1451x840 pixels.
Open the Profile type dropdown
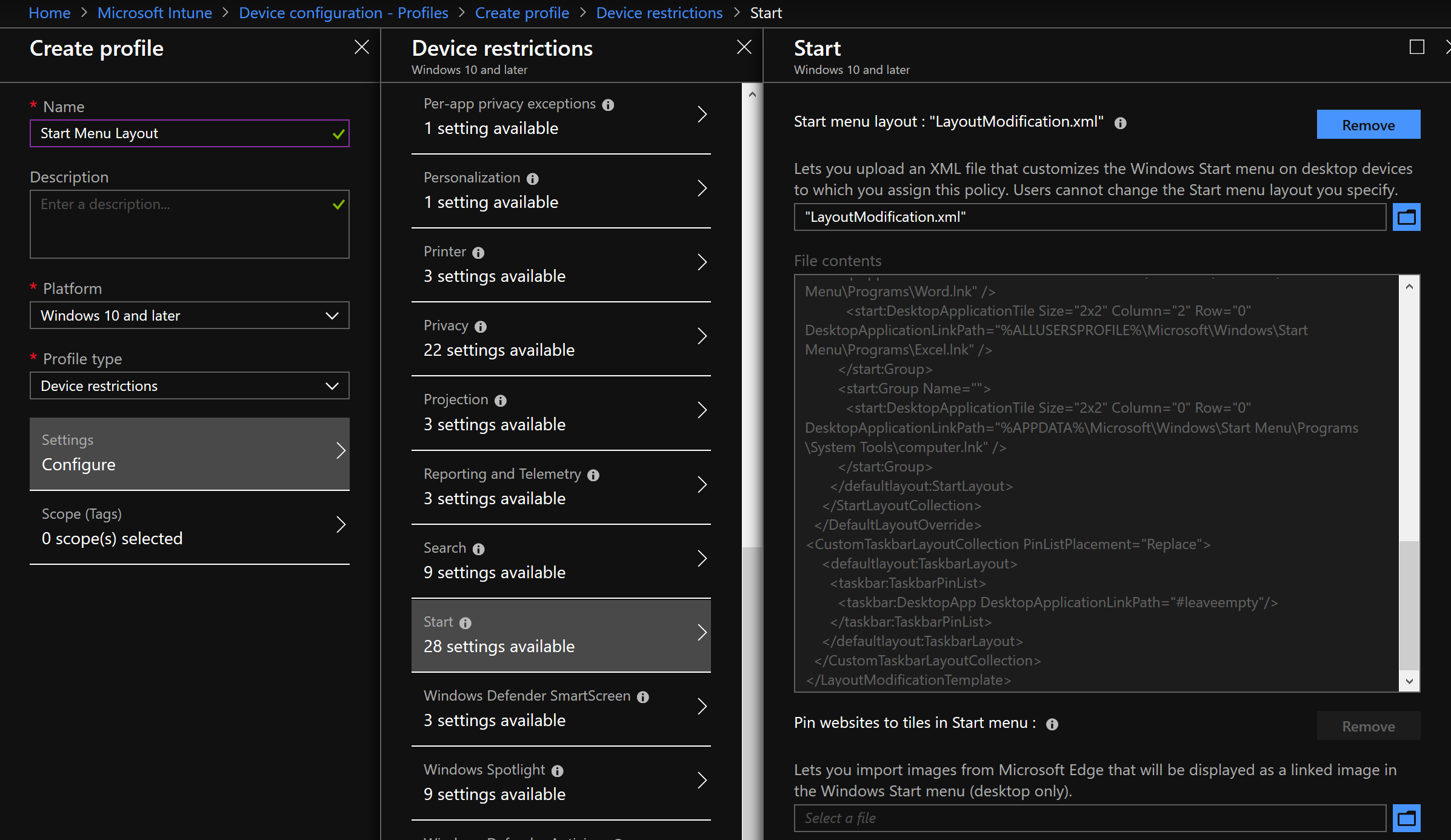tap(190, 385)
